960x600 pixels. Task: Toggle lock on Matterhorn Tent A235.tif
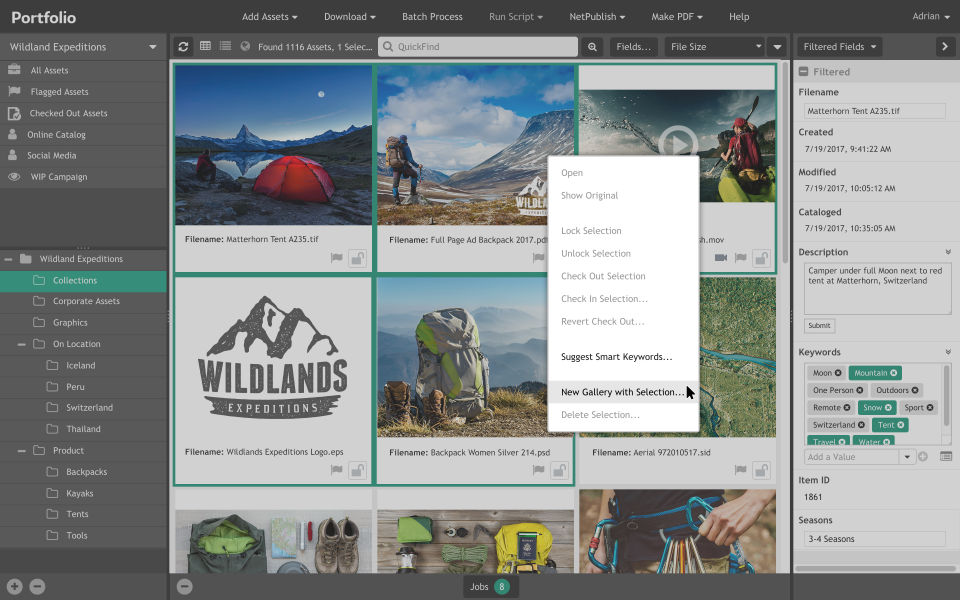(x=358, y=258)
